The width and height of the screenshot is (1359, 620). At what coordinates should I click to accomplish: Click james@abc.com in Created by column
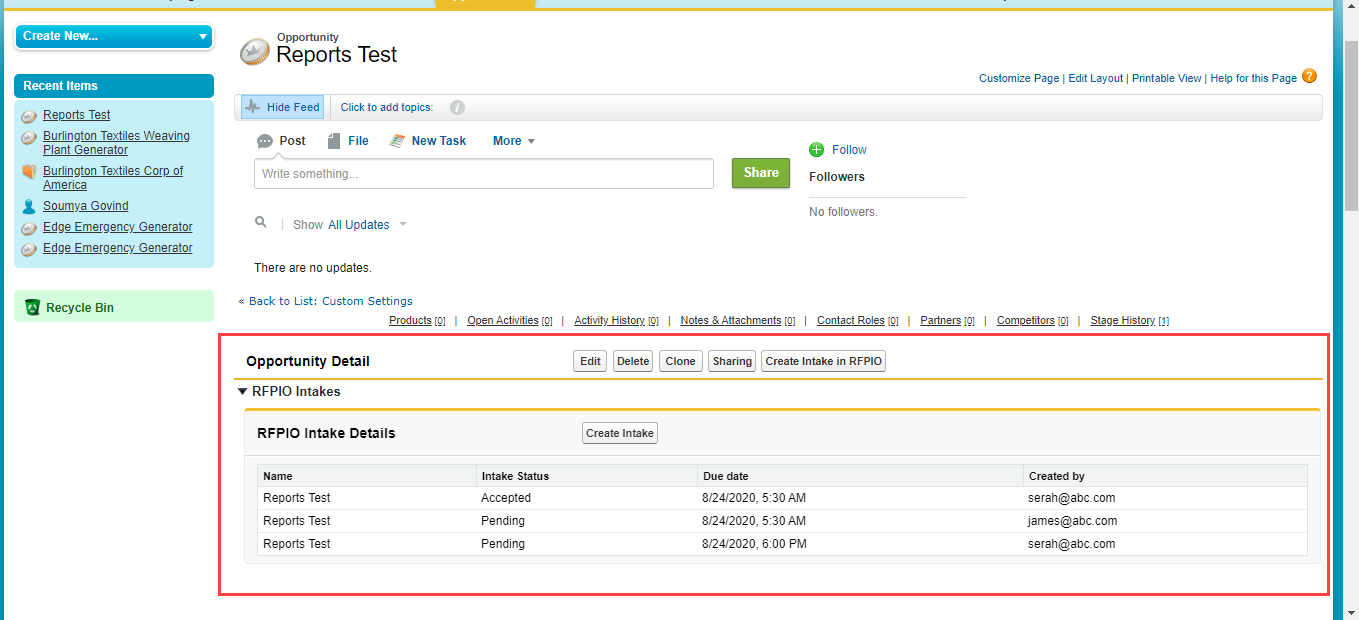click(x=1072, y=521)
